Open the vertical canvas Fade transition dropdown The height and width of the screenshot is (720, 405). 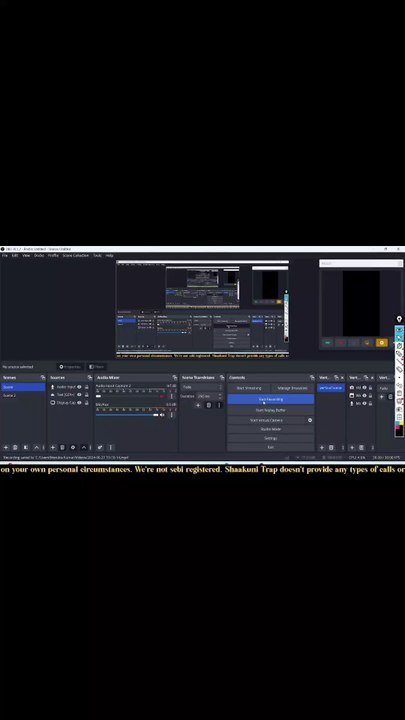click(385, 388)
